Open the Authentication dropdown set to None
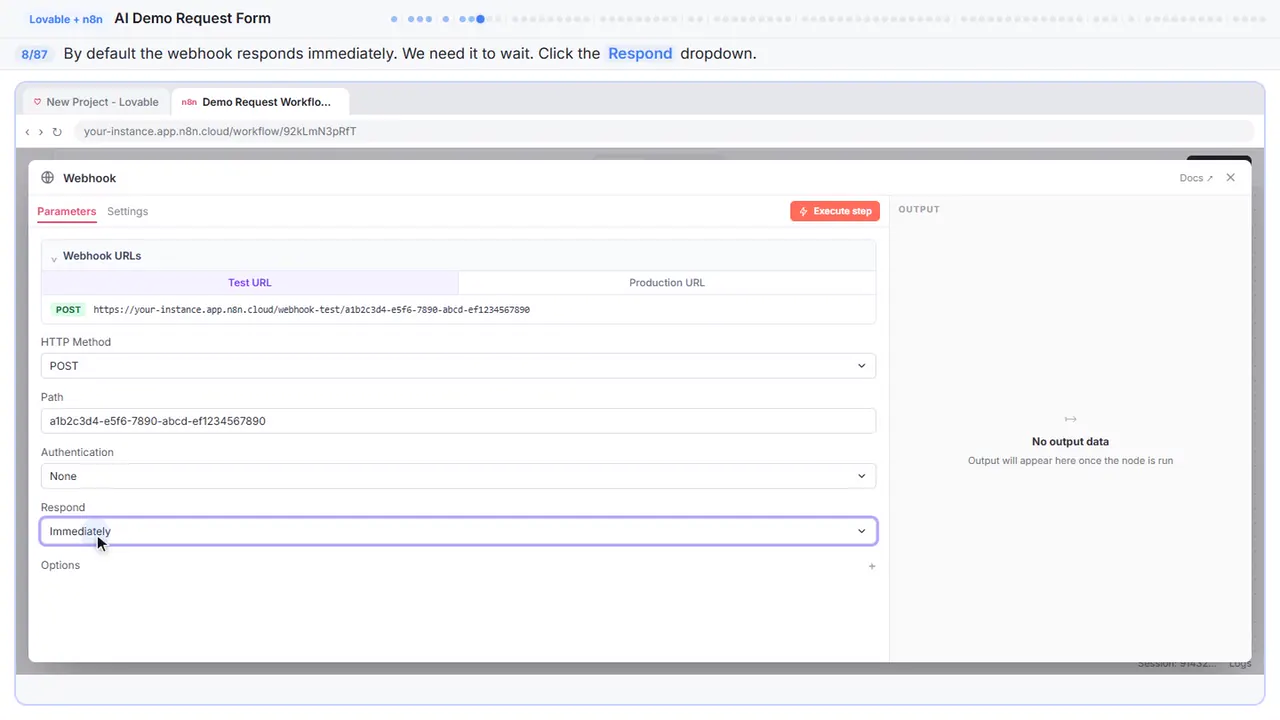This screenshot has width=1280, height=720. 458,476
